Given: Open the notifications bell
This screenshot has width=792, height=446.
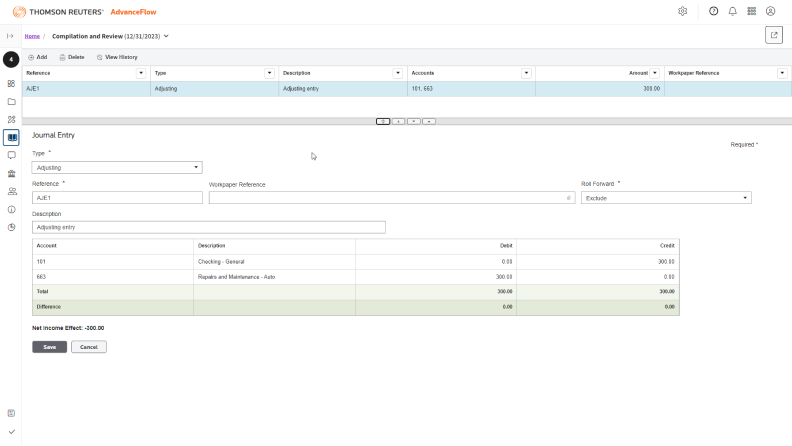Looking at the screenshot, I should (x=732, y=11).
